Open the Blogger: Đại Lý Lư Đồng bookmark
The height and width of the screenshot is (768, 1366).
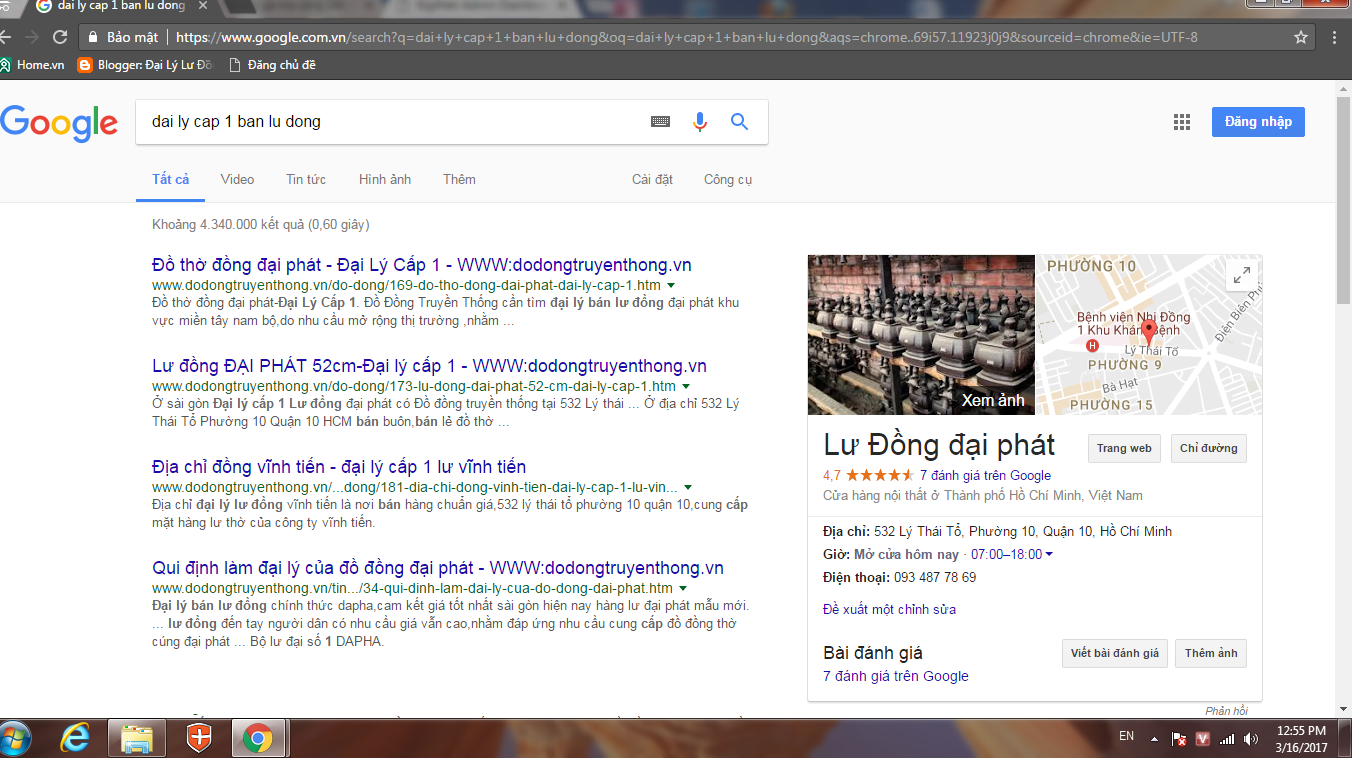click(x=145, y=65)
